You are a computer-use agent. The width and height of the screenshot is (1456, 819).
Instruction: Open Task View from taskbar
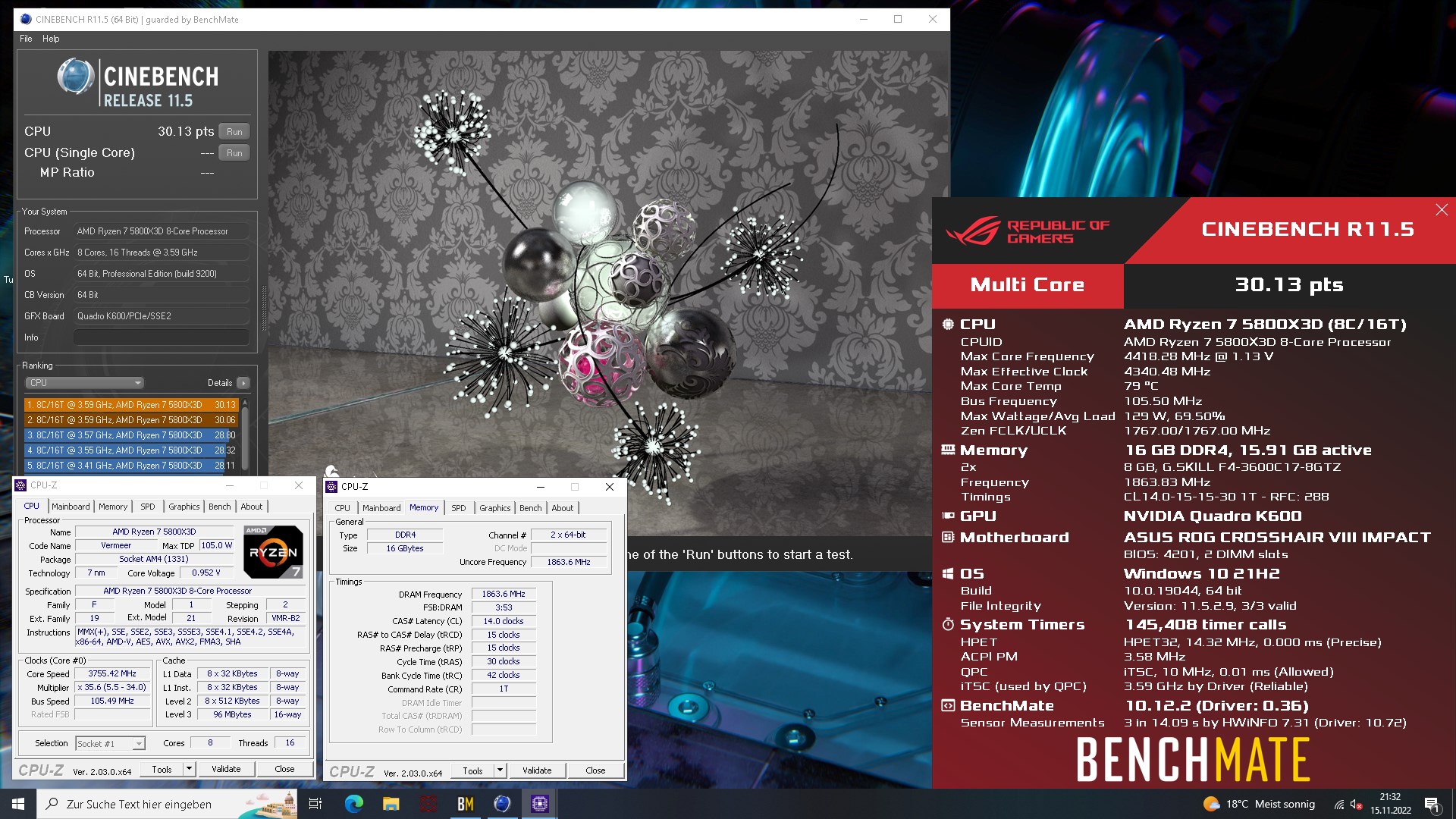tap(315, 804)
